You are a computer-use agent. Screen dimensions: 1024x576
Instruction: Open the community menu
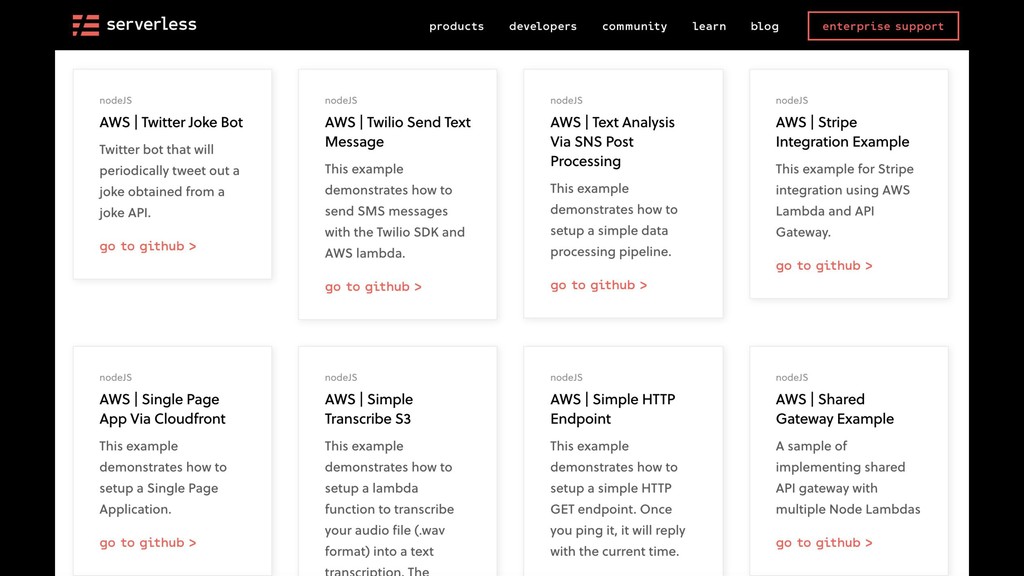[634, 26]
